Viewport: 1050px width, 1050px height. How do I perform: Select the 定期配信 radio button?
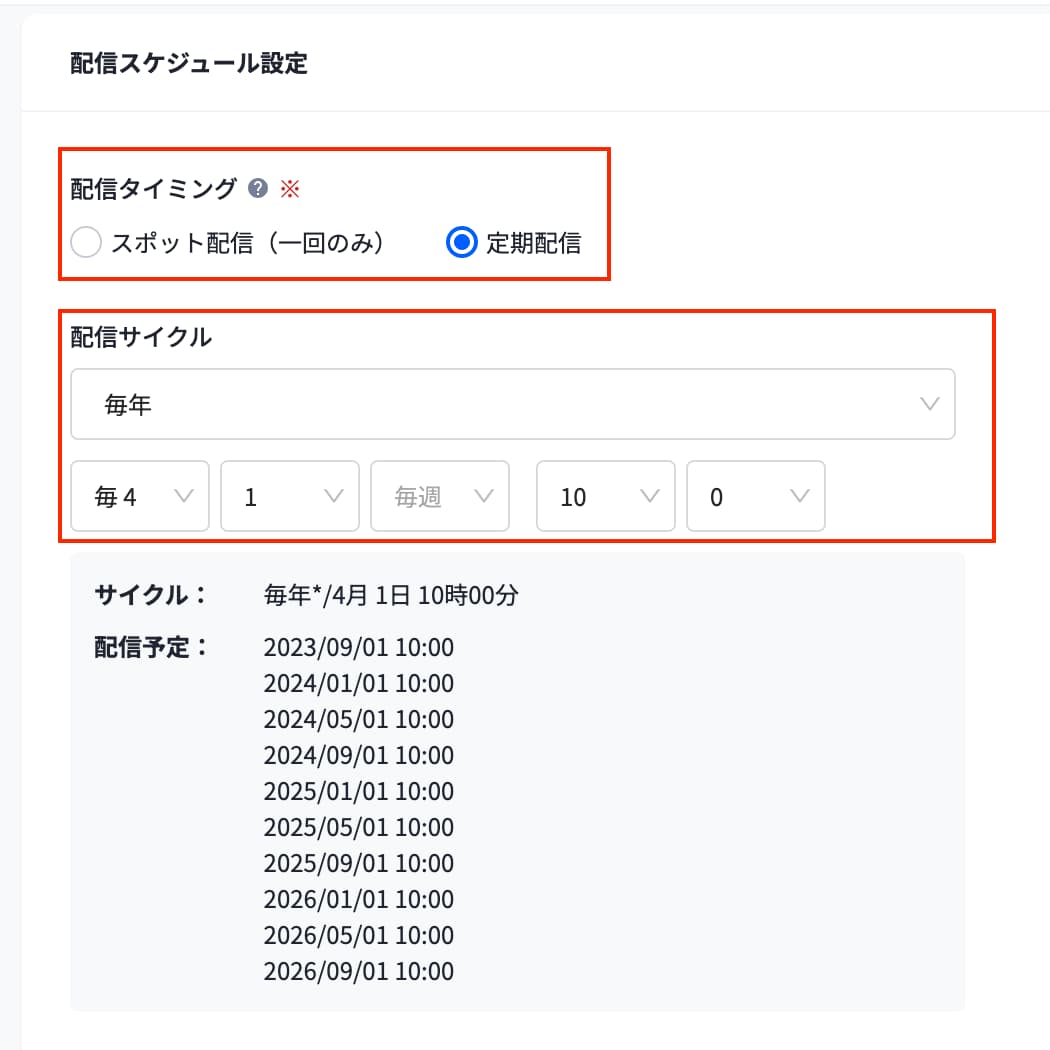(461, 243)
